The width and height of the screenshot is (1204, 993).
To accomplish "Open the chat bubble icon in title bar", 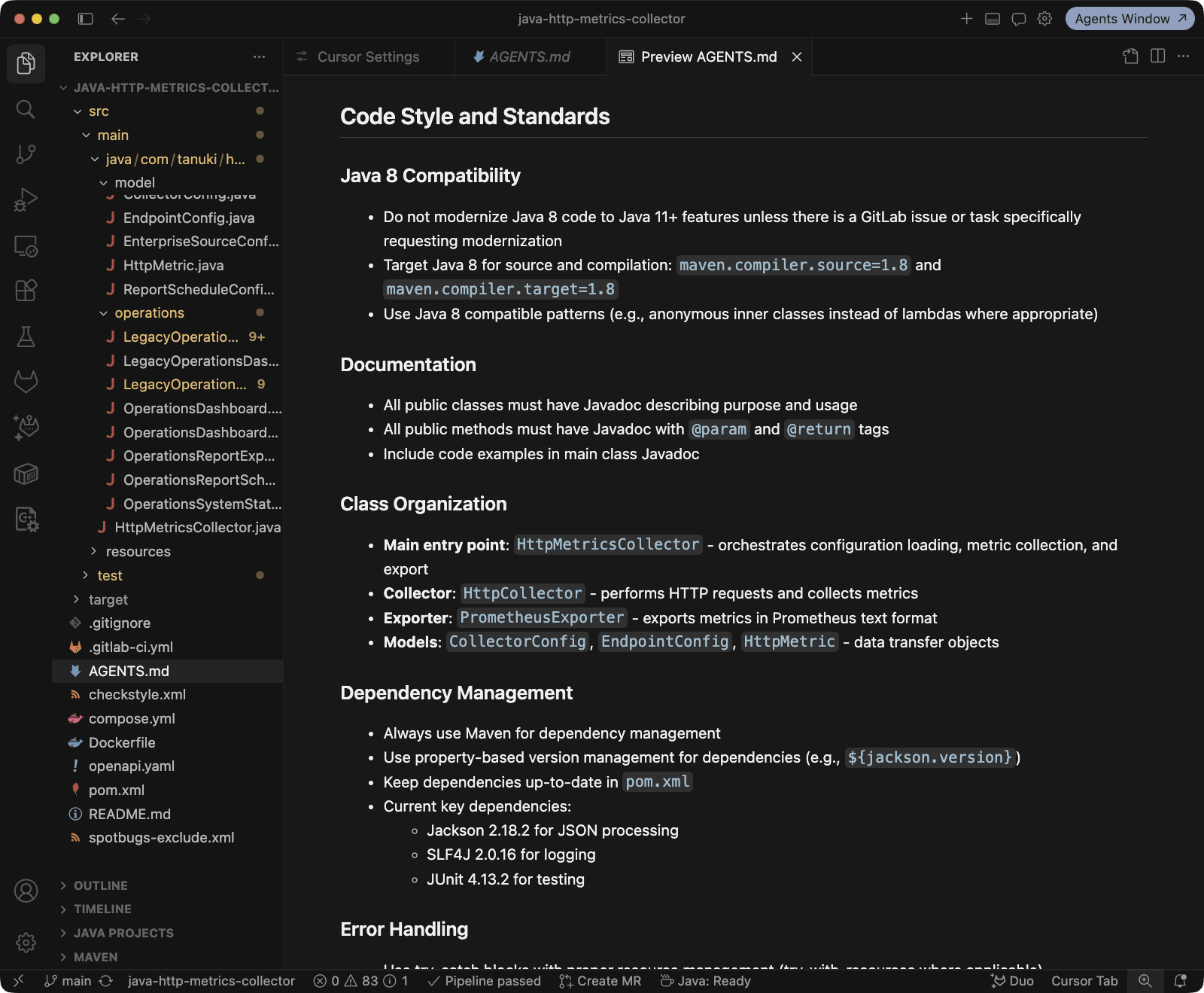I will [x=1019, y=19].
